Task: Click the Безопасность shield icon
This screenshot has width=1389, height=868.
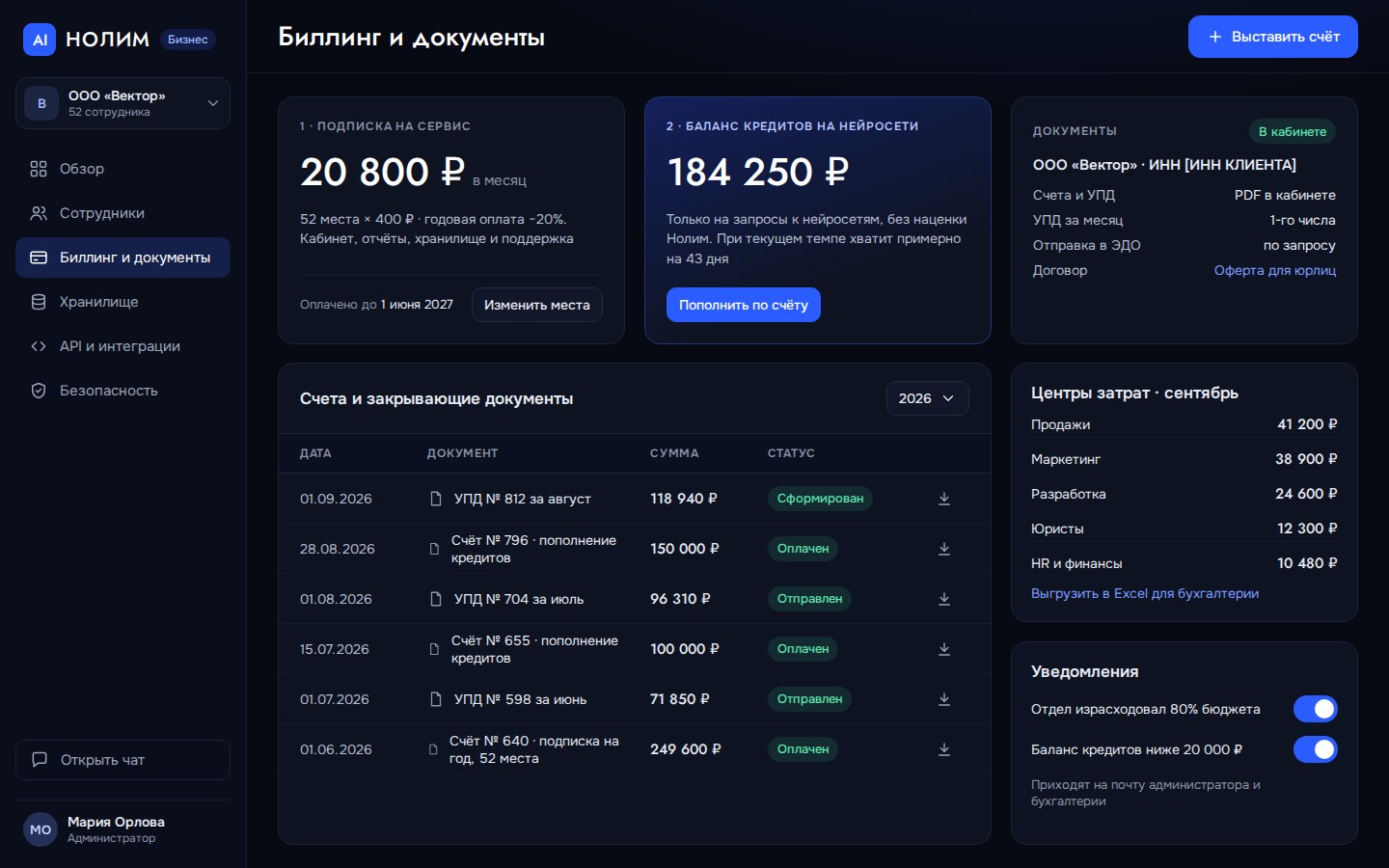Action: click(x=39, y=391)
